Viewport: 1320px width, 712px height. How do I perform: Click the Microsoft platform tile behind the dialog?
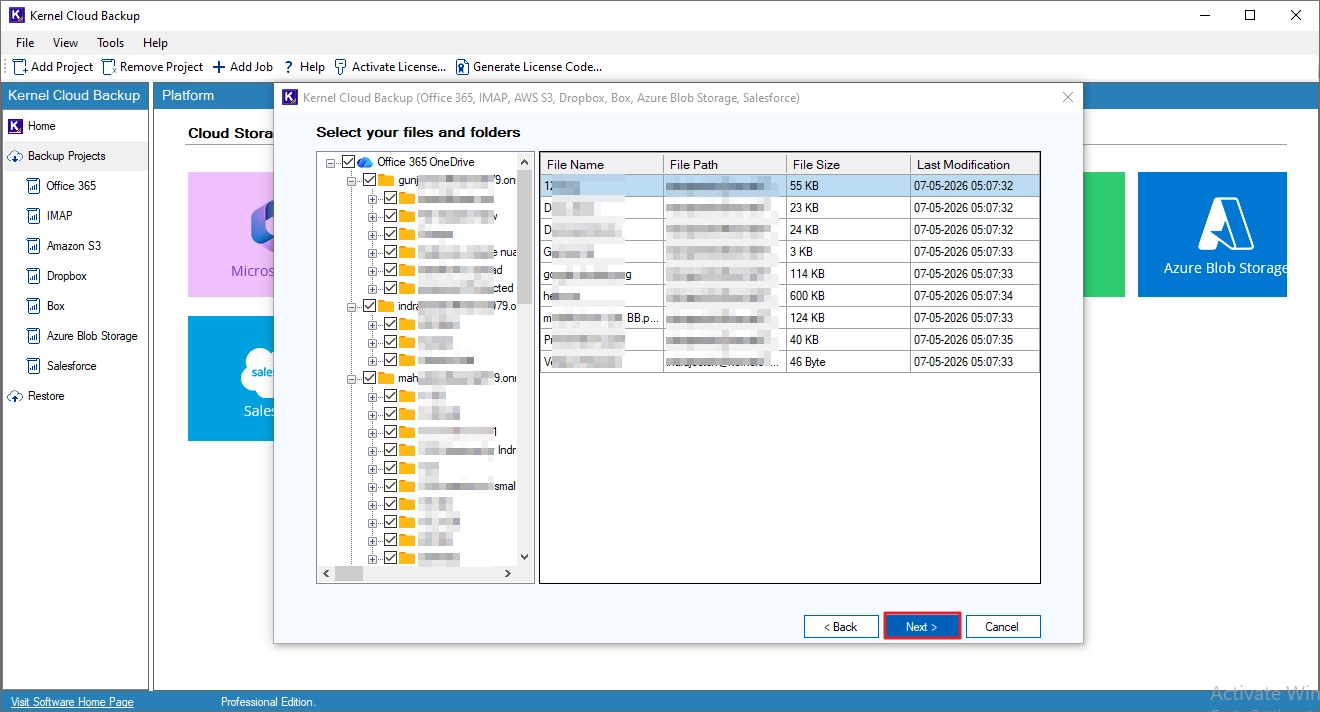231,234
